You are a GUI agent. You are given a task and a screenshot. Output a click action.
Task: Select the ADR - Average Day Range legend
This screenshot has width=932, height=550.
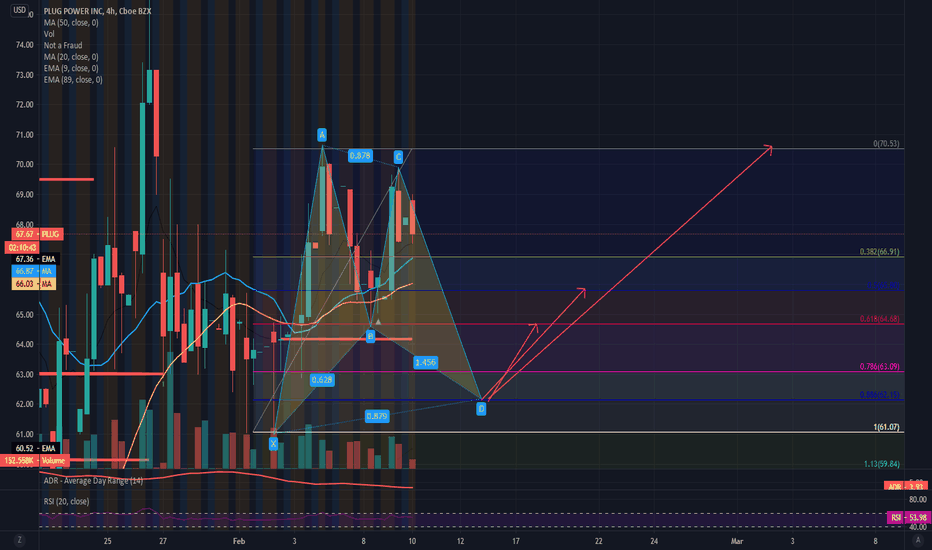(93, 480)
